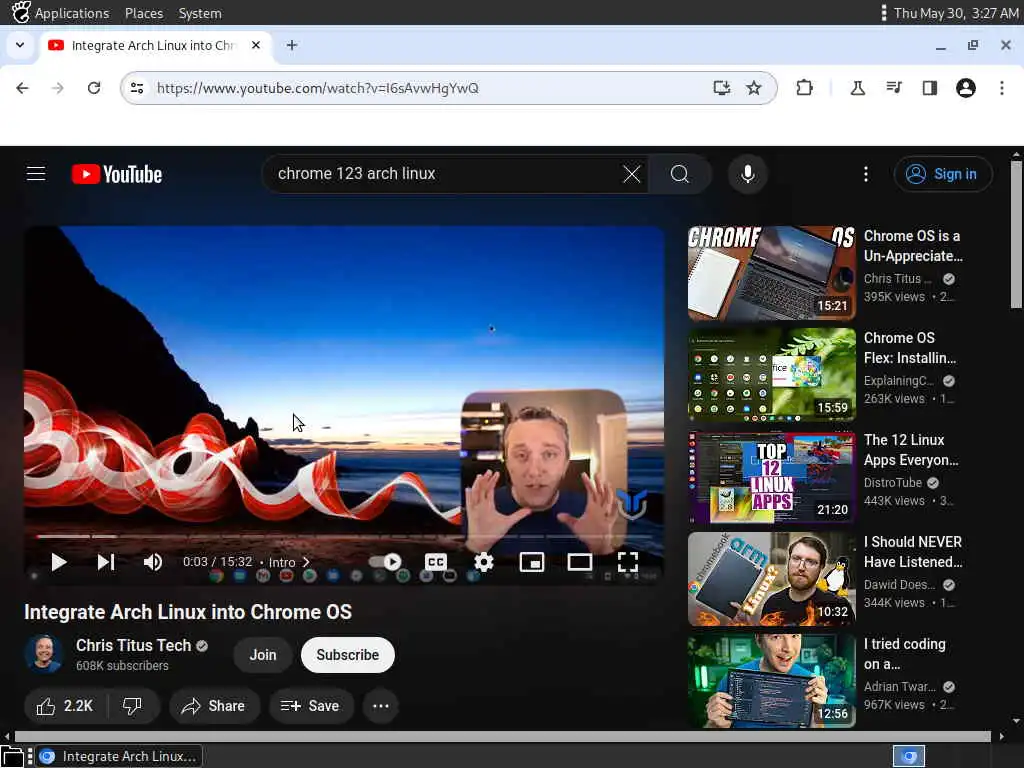Open Chrome Labs flask icon
This screenshot has height=768, width=1024.
tap(857, 88)
